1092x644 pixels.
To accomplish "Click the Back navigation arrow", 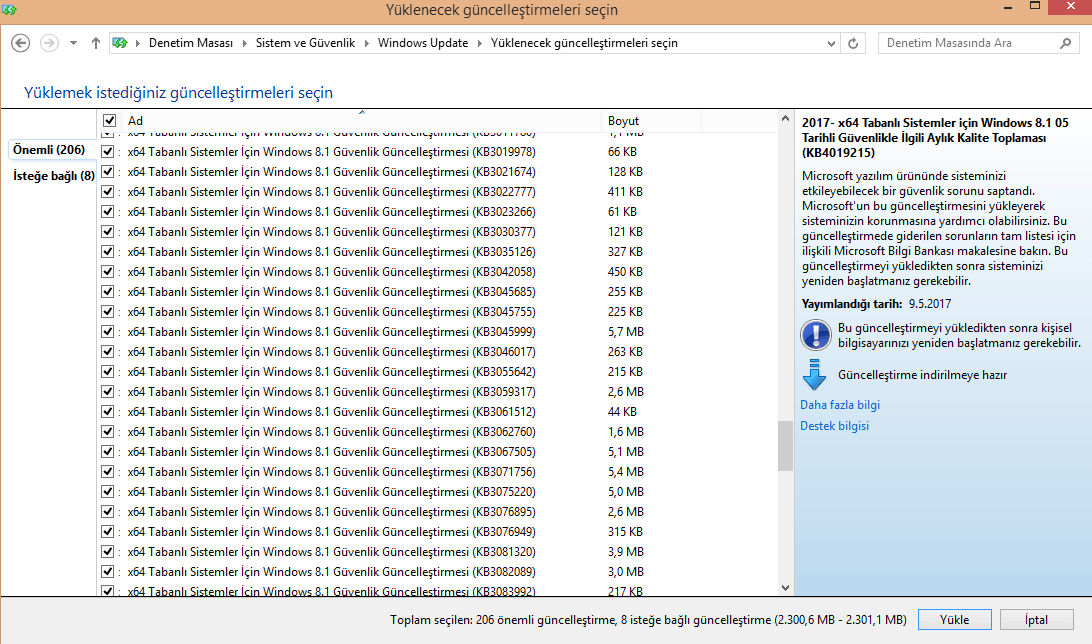I will pos(21,43).
